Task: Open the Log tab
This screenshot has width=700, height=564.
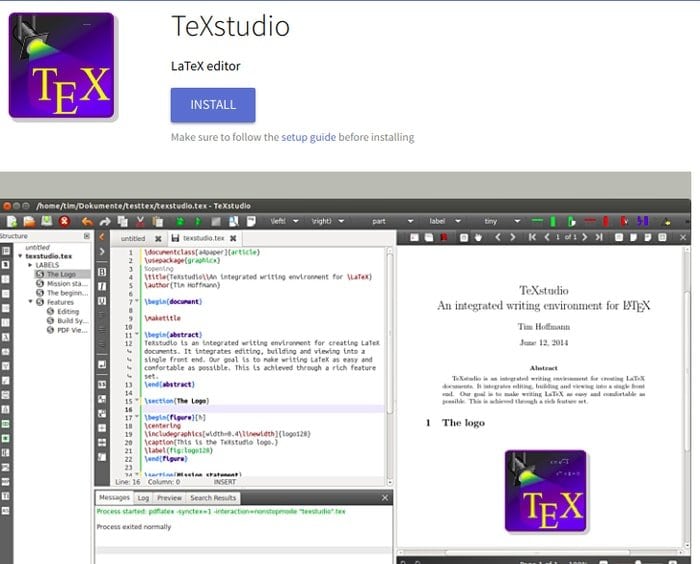Action: click(x=143, y=498)
